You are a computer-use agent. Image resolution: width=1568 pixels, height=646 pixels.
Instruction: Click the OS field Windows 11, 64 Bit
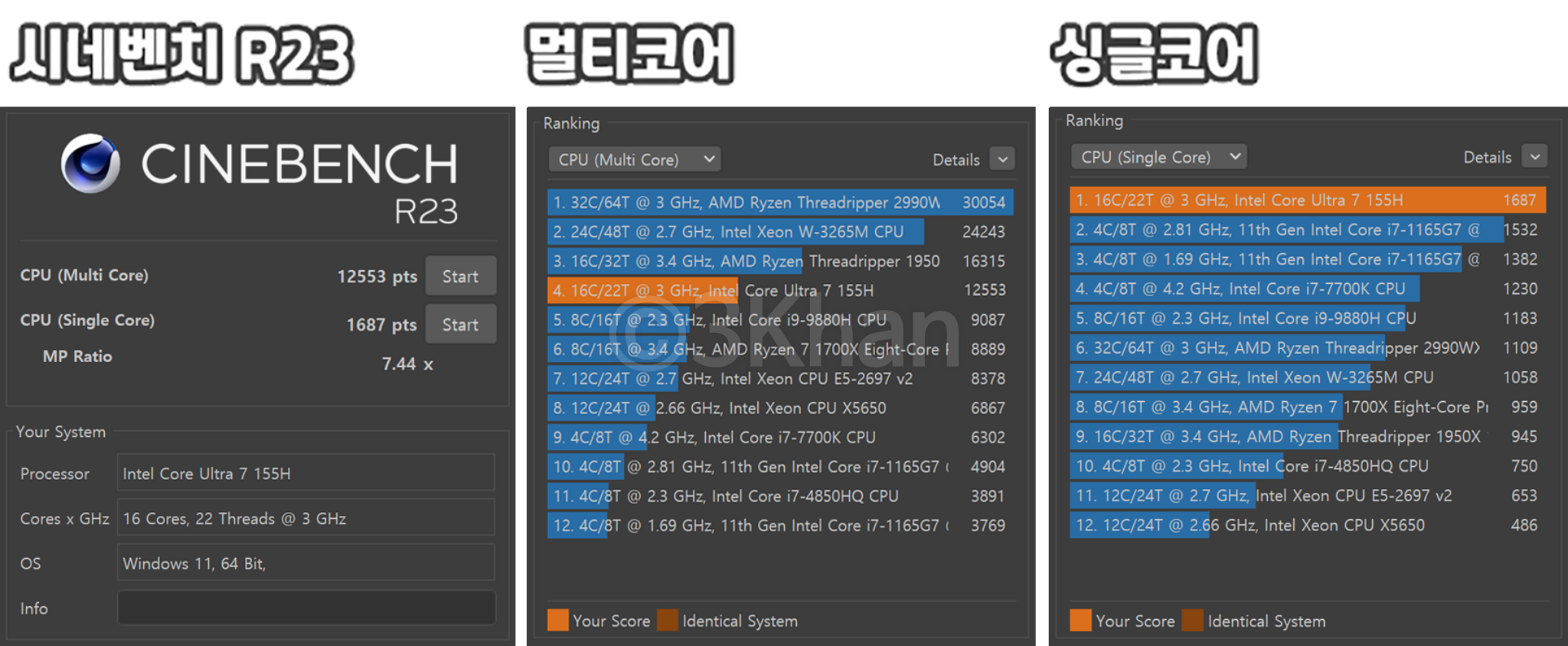coord(305,563)
